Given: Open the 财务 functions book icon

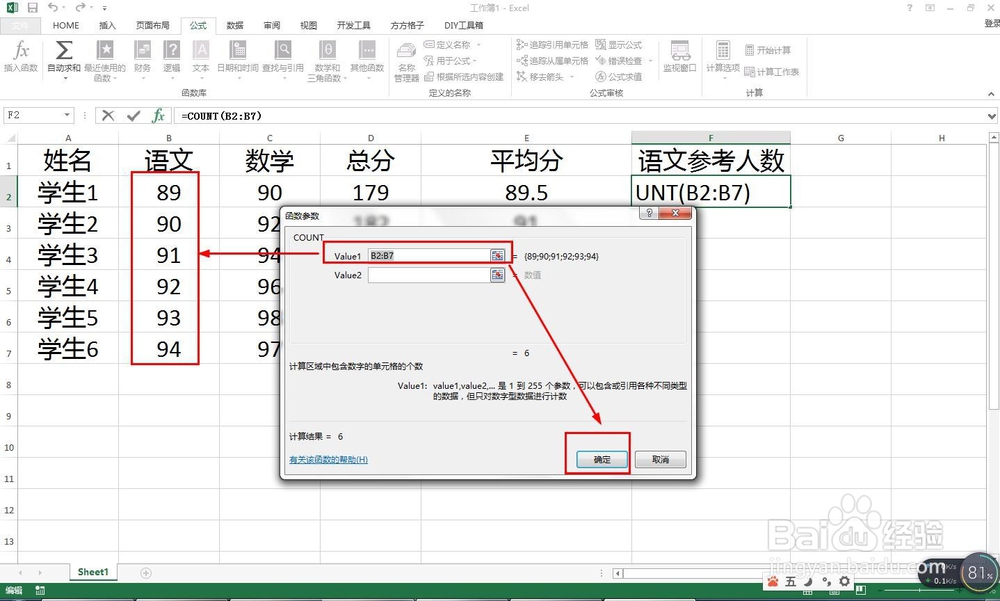Looking at the screenshot, I should [x=142, y=50].
